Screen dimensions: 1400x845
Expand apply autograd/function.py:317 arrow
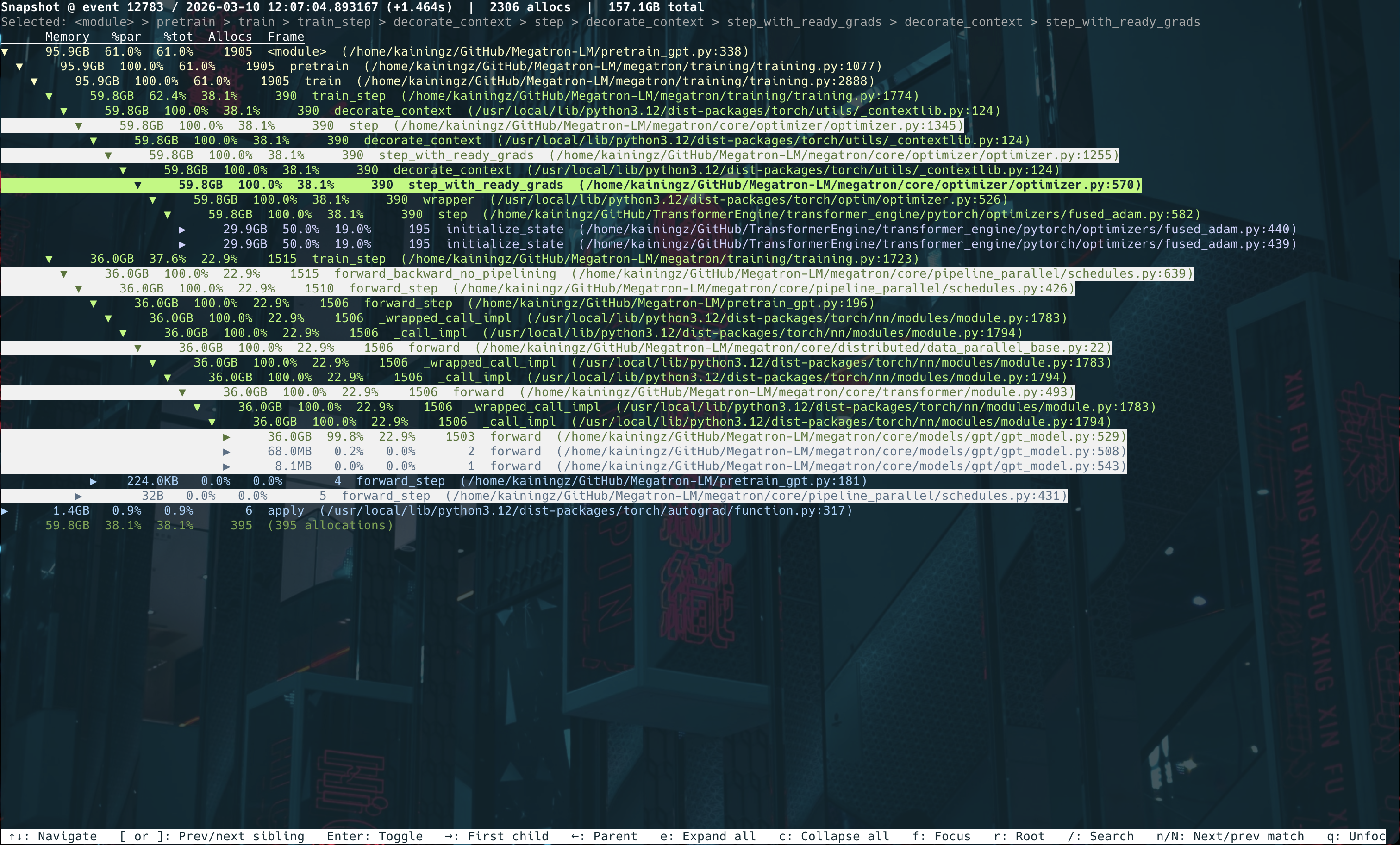(x=5, y=510)
